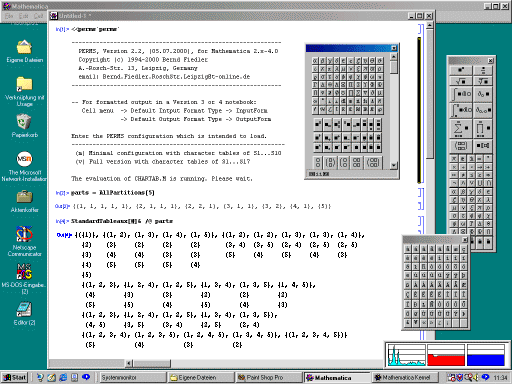Open the Cell menu in Mathematica
The height and width of the screenshot is (384, 512).
pos(38,16)
